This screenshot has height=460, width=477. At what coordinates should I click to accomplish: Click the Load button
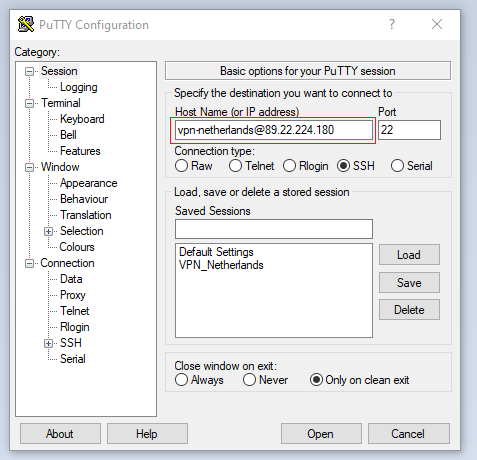point(409,255)
